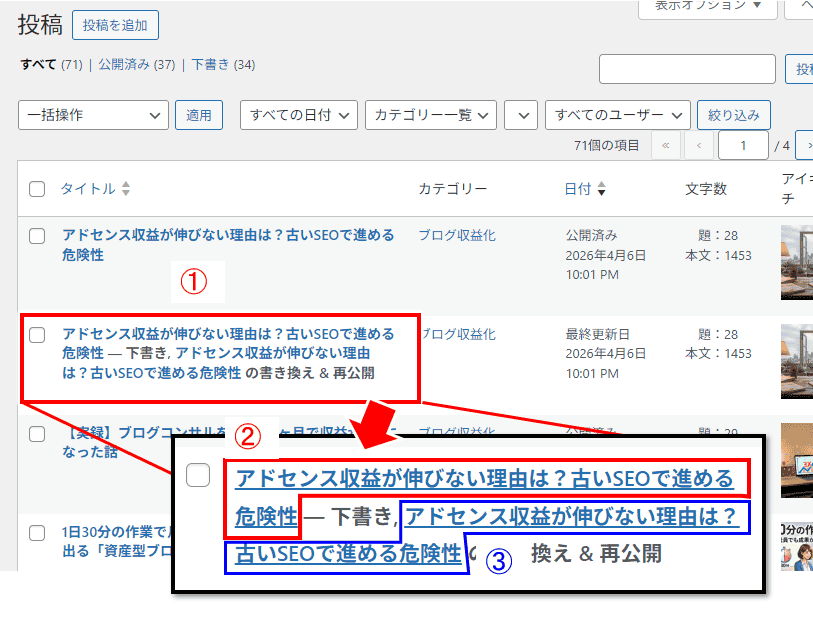The width and height of the screenshot is (813, 618).
Task: Select checkbox for 1日30分の作業 post
Action: (x=37, y=533)
